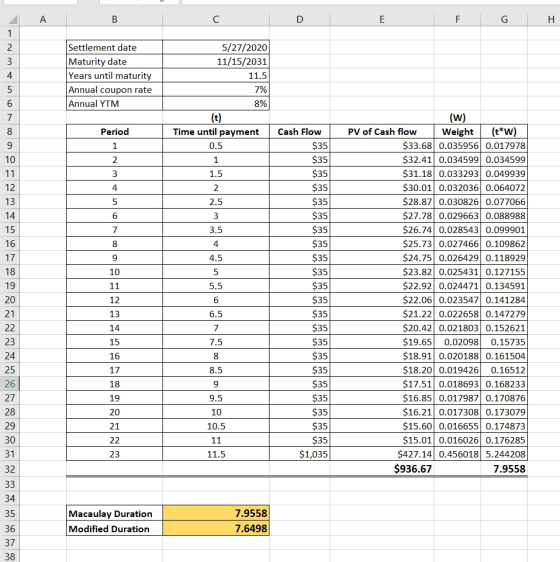Viewport: 560px width, 562px height.
Task: Click the $1,035 cash flow cell
Action: click(x=300, y=454)
